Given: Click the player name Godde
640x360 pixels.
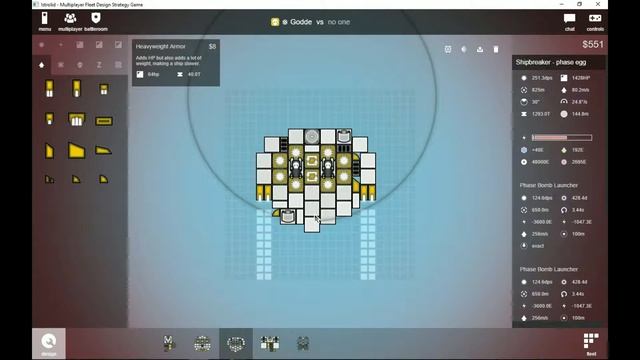Looking at the screenshot, I should [x=301, y=22].
